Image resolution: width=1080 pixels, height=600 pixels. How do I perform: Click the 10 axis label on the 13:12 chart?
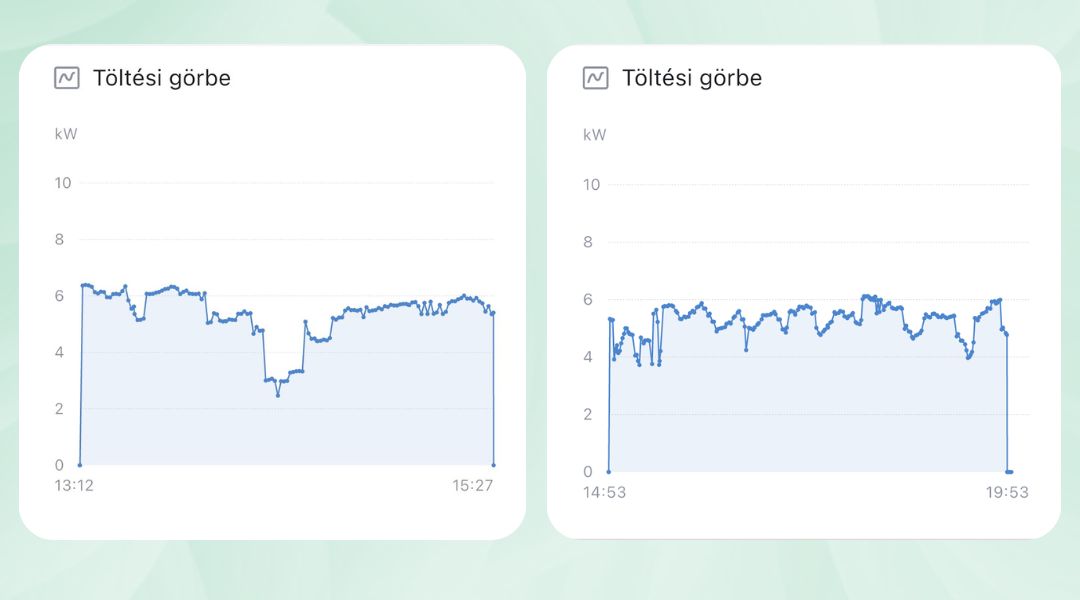[x=63, y=183]
